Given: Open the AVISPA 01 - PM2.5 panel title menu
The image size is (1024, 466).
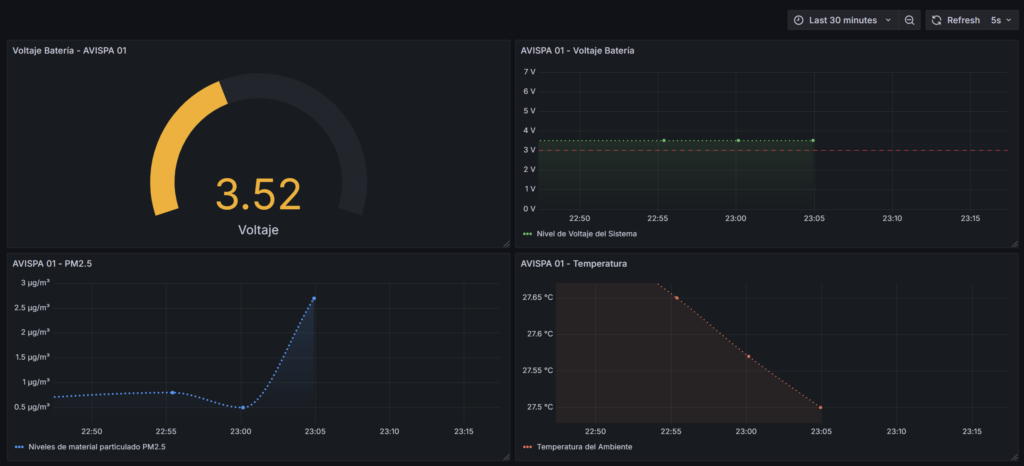Looking at the screenshot, I should tap(53, 264).
